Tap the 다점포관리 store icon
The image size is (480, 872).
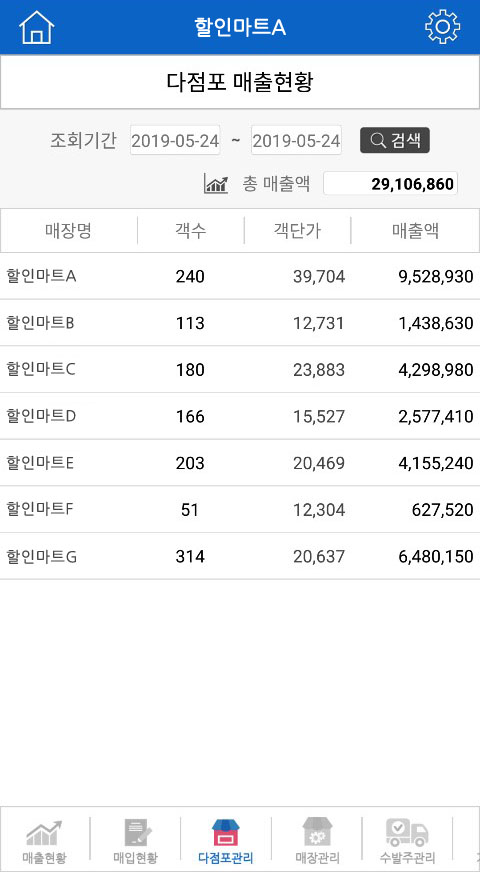click(x=226, y=834)
